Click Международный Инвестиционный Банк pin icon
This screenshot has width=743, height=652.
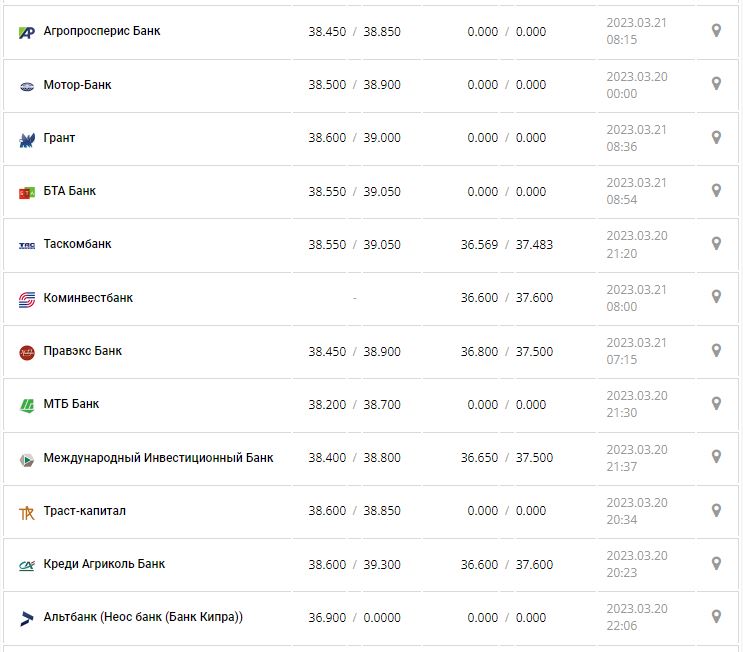click(x=716, y=457)
